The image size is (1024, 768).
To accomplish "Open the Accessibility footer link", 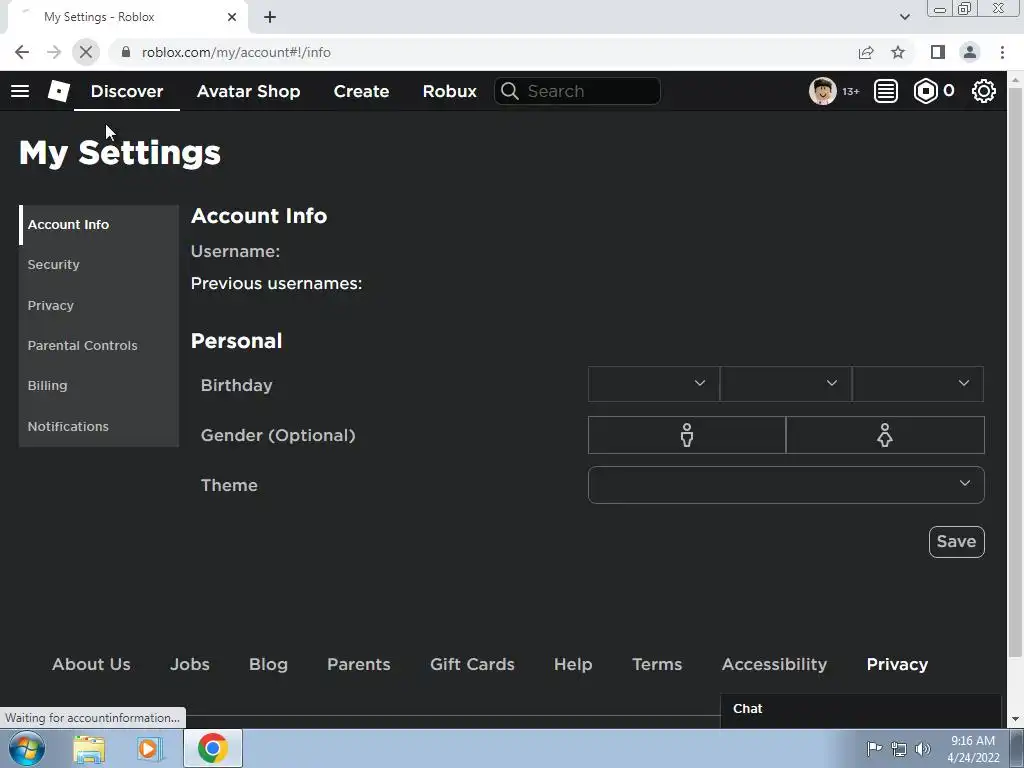I will [774, 664].
